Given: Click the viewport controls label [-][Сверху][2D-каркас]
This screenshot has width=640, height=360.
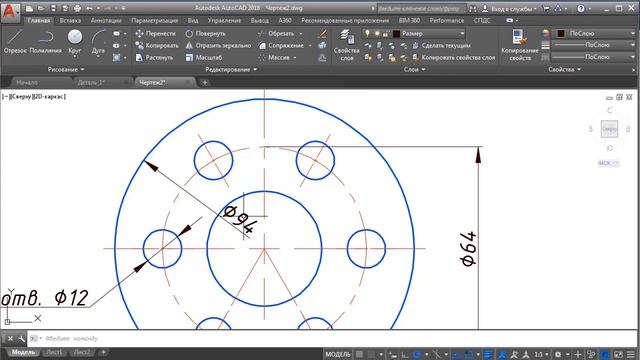Looking at the screenshot, I should point(34,97).
